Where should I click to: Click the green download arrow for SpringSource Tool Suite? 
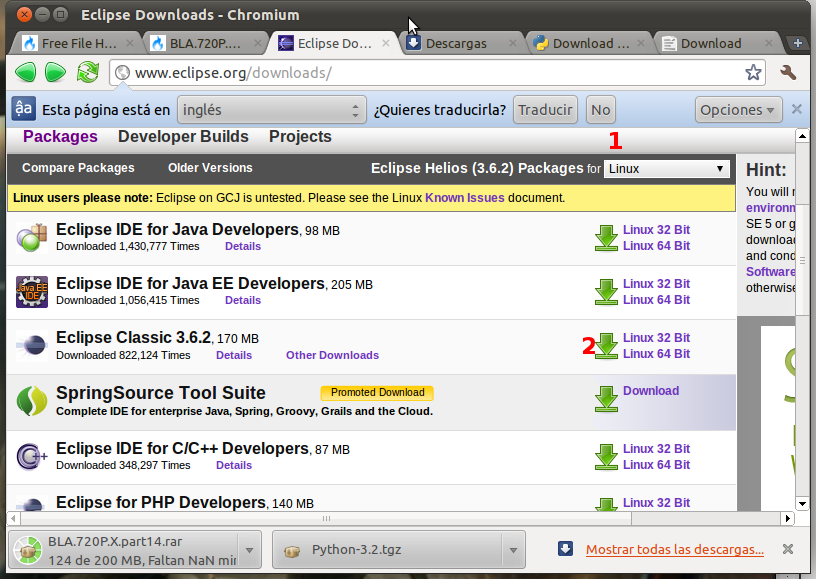tap(606, 399)
